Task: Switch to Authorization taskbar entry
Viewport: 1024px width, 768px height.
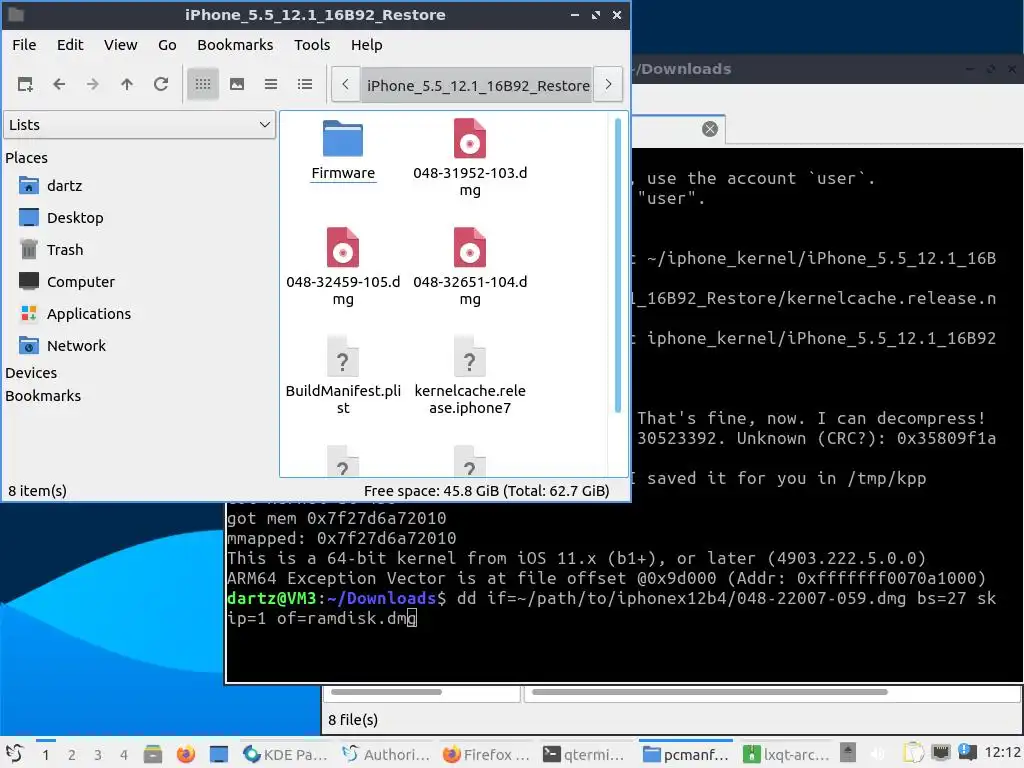Action: pyautogui.click(x=386, y=754)
